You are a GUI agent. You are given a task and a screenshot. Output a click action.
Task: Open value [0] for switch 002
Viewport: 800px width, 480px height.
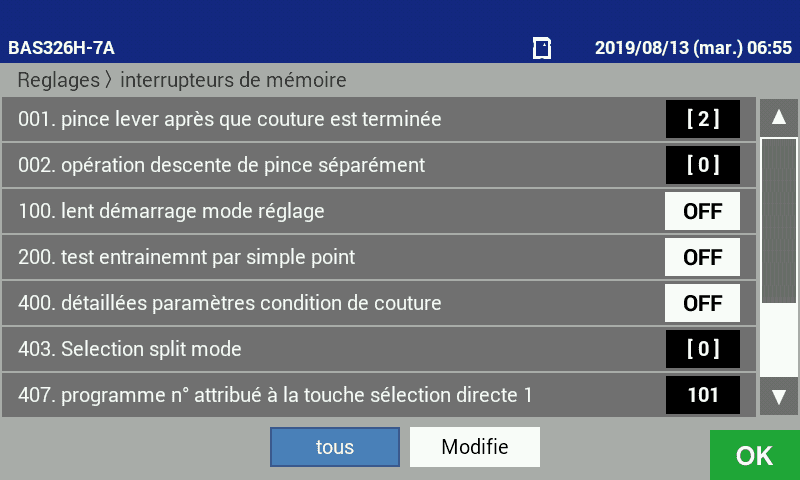(702, 165)
